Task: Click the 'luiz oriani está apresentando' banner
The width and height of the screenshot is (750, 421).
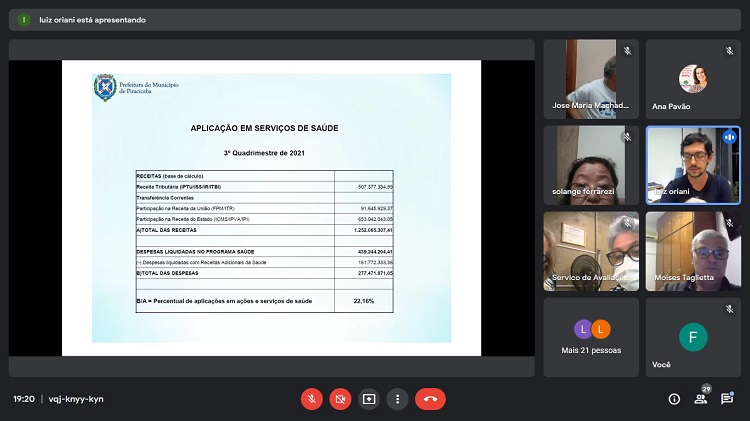Action: pos(91,19)
